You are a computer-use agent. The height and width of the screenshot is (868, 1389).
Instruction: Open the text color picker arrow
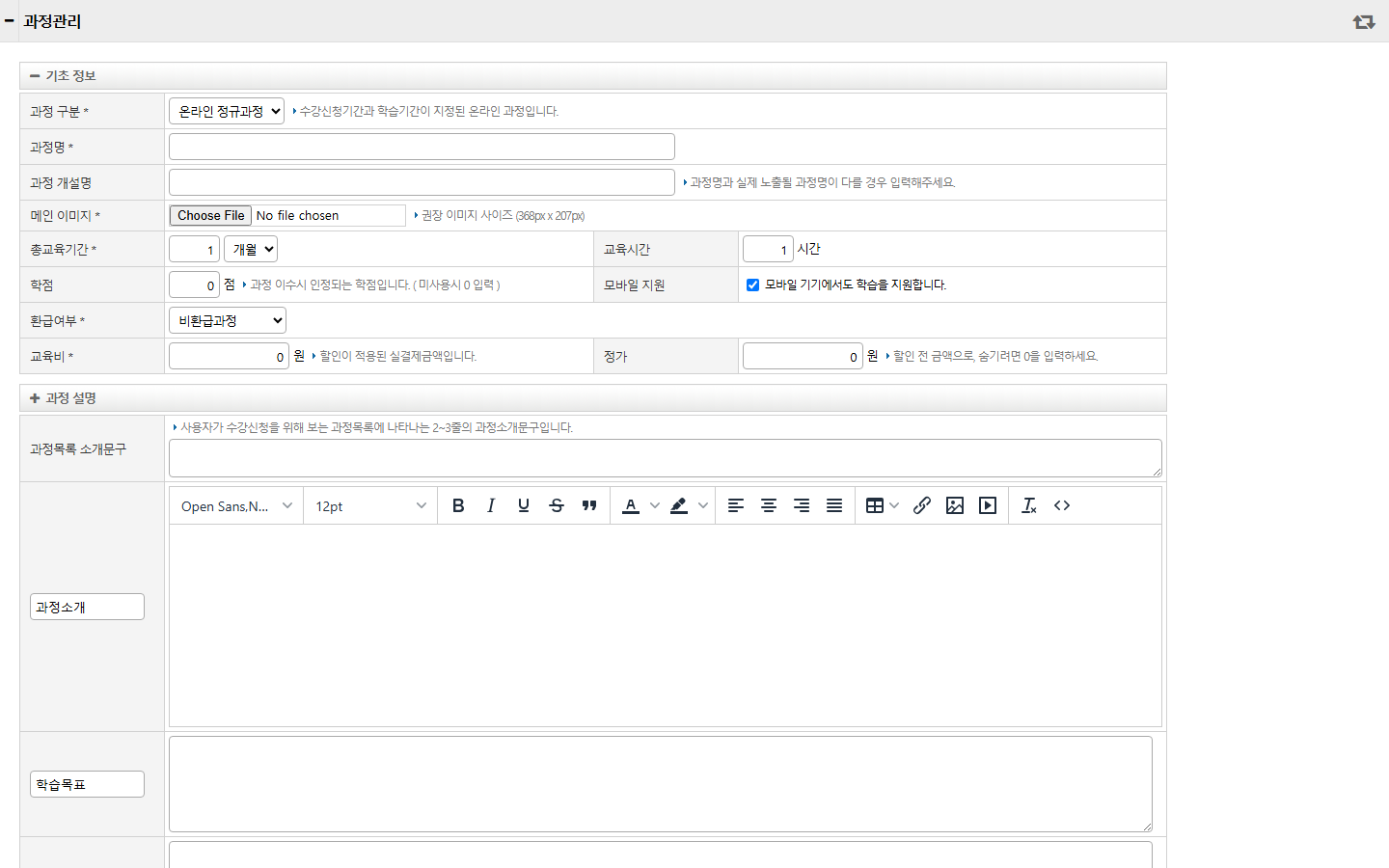click(655, 505)
